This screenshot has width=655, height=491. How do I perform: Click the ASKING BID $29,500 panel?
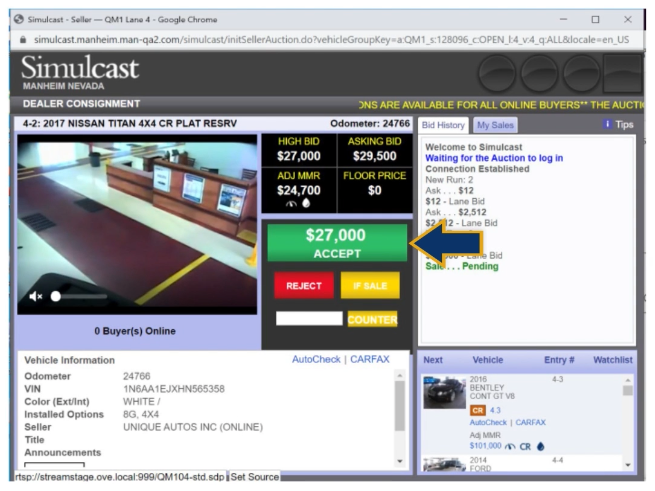pos(375,150)
